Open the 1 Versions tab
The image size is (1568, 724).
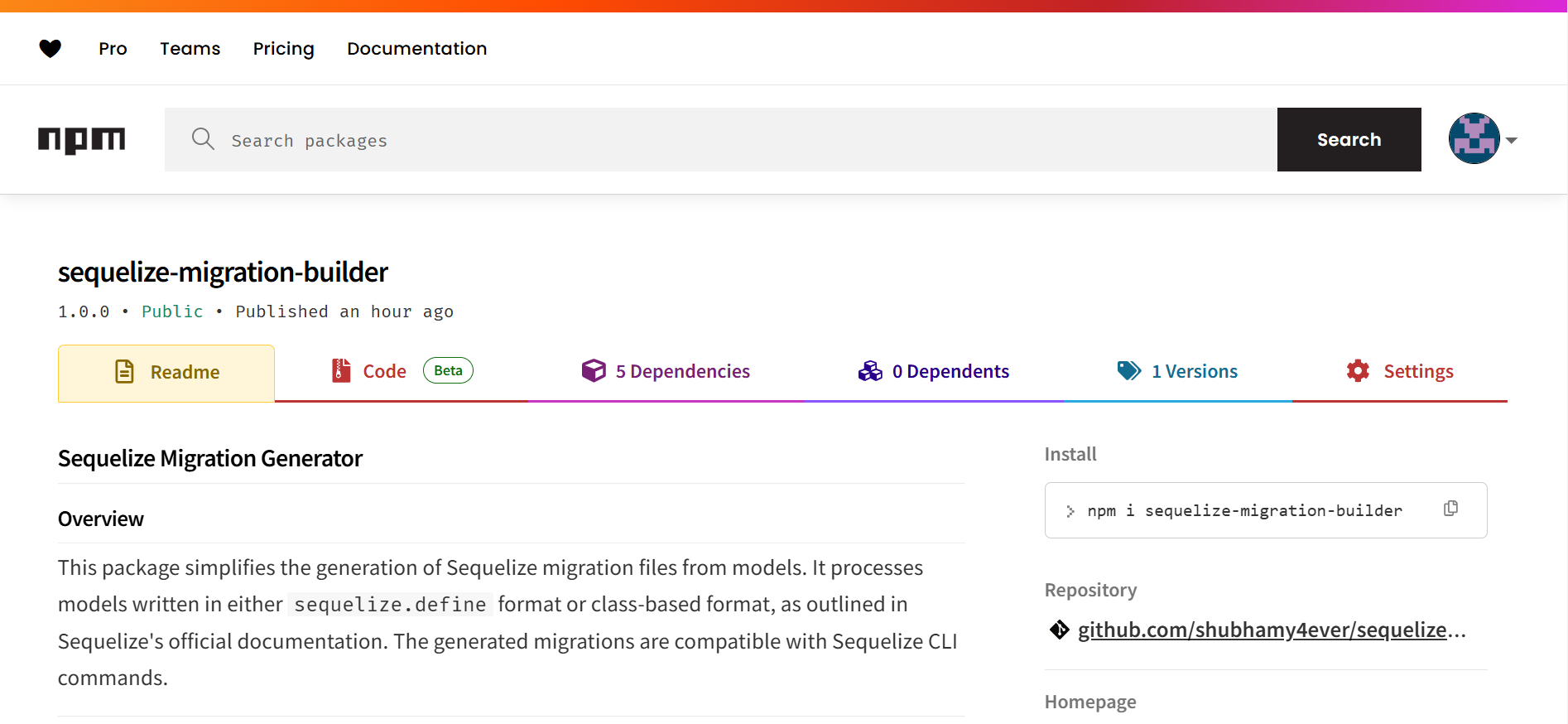1194,371
